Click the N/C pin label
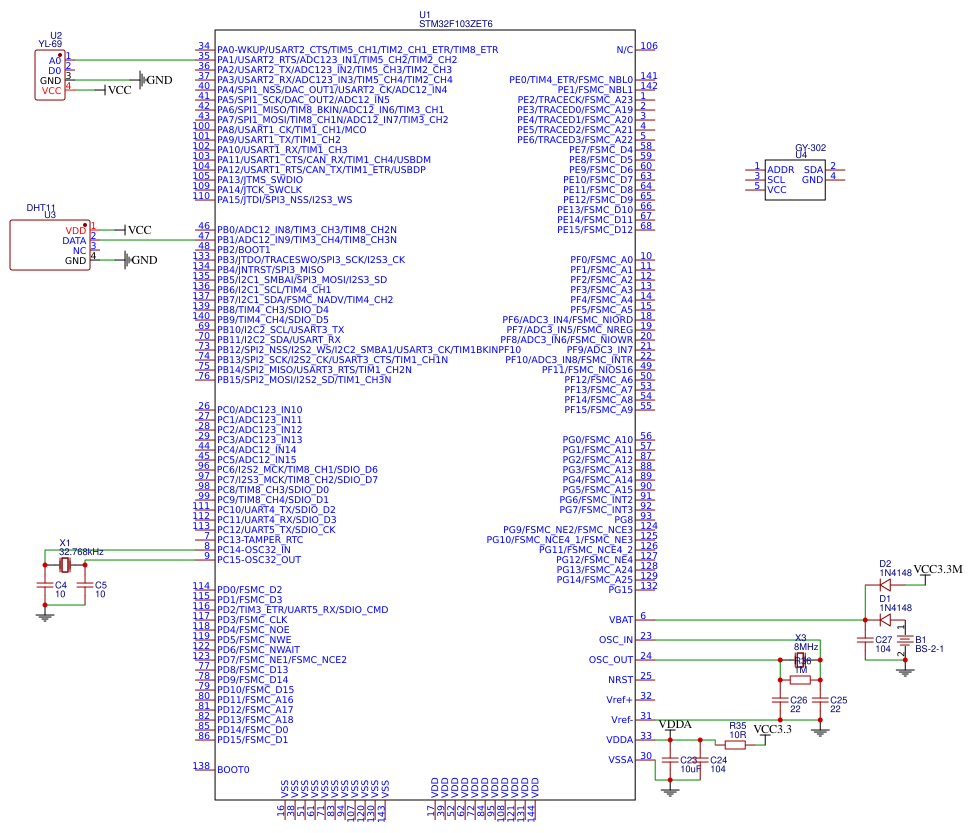This screenshot has height=833, width=975. point(624,50)
